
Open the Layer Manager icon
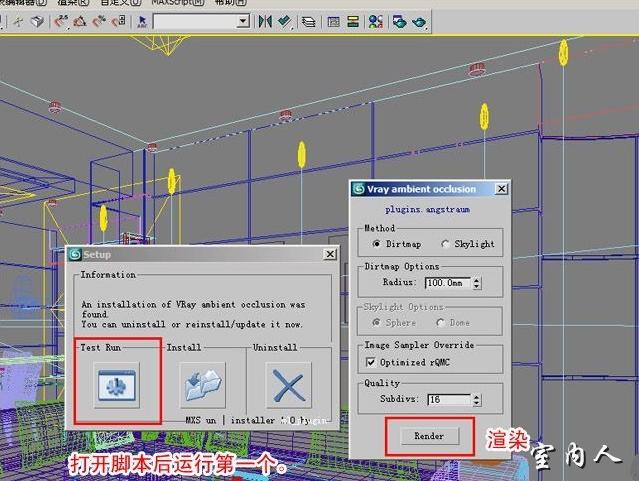coord(308,21)
